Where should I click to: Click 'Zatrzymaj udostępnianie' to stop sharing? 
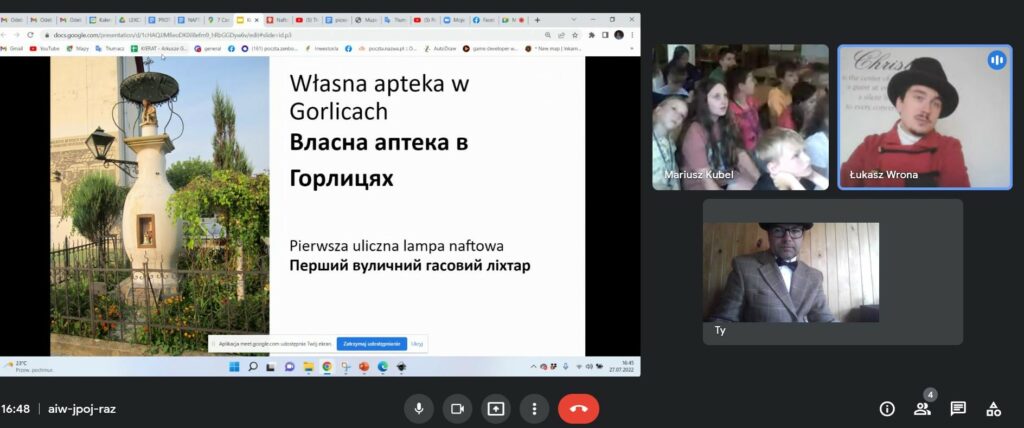click(371, 343)
